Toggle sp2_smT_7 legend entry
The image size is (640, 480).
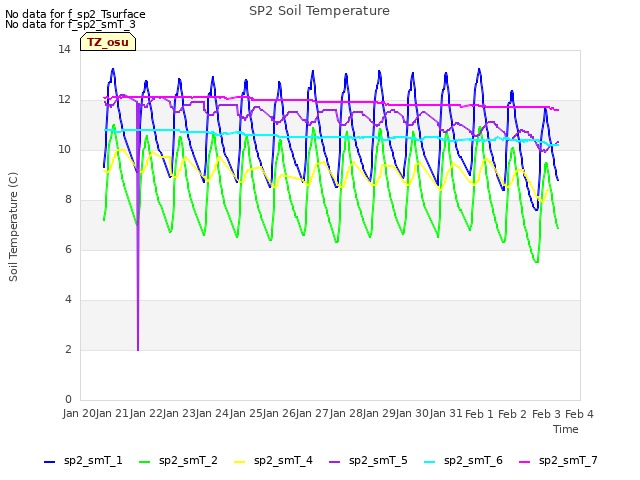[x=558, y=461]
